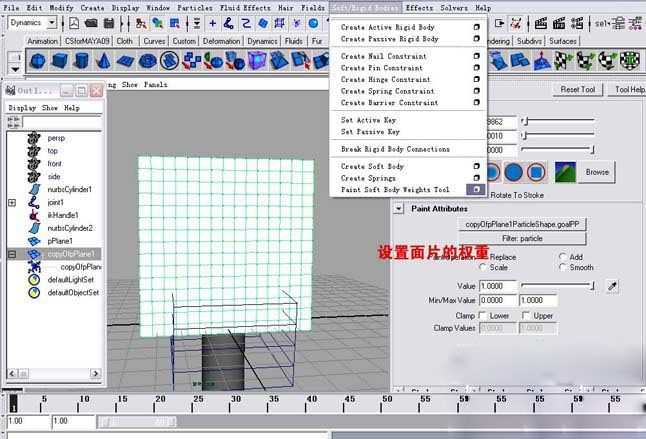Collapse the copyOfpPlane1 node in Outliner
The width and height of the screenshot is (646, 439).
point(12,254)
